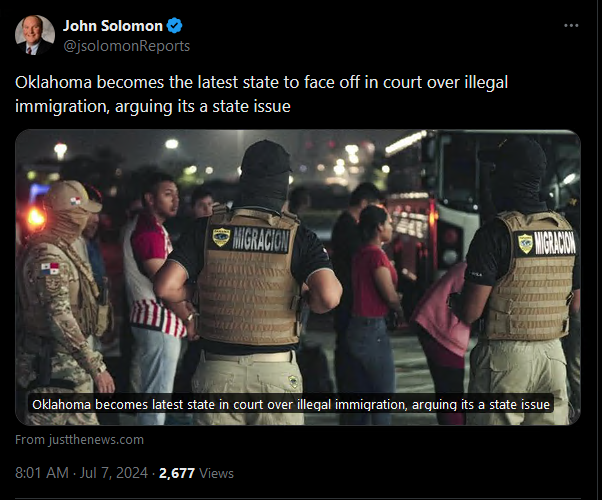The width and height of the screenshot is (602, 500).
Task: Click the tweet text line 'immigration, arguing its a state issue'
Action: [x=153, y=106]
